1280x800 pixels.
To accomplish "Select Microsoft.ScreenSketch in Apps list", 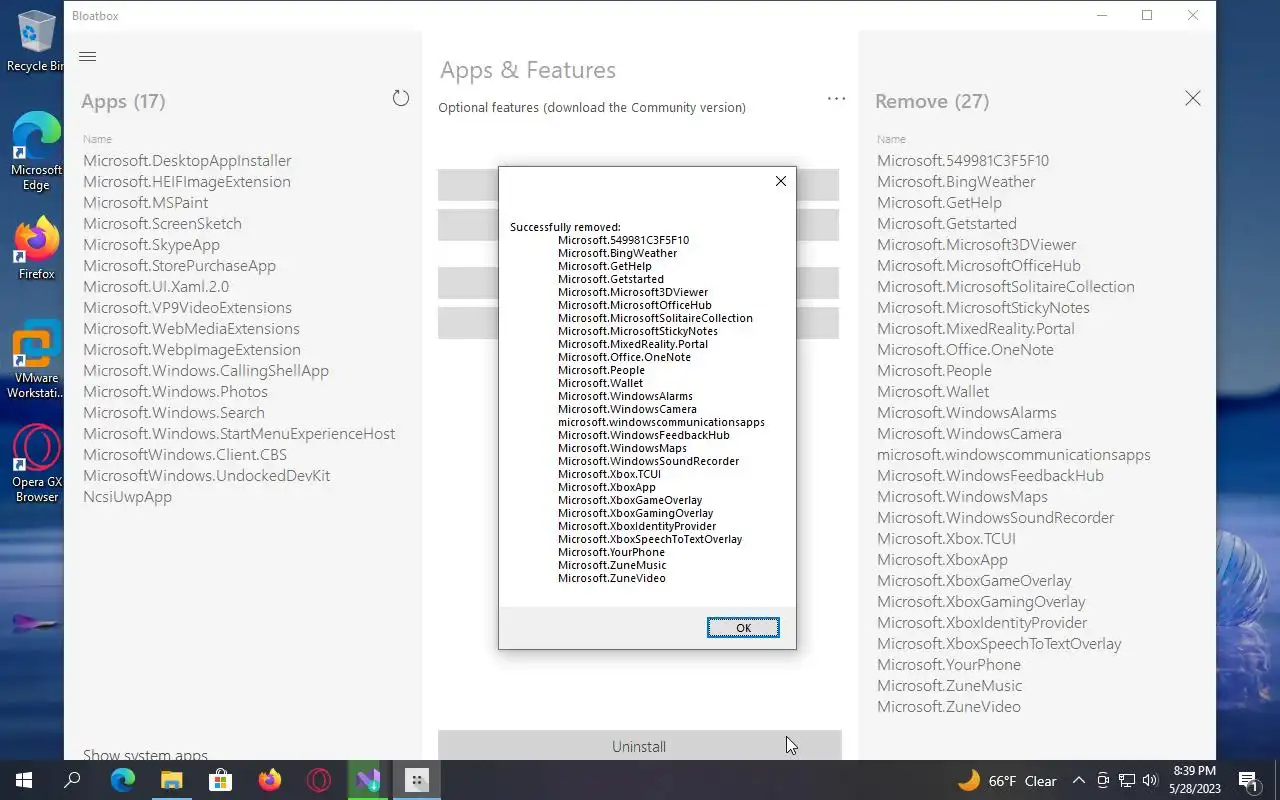I will pos(162,223).
